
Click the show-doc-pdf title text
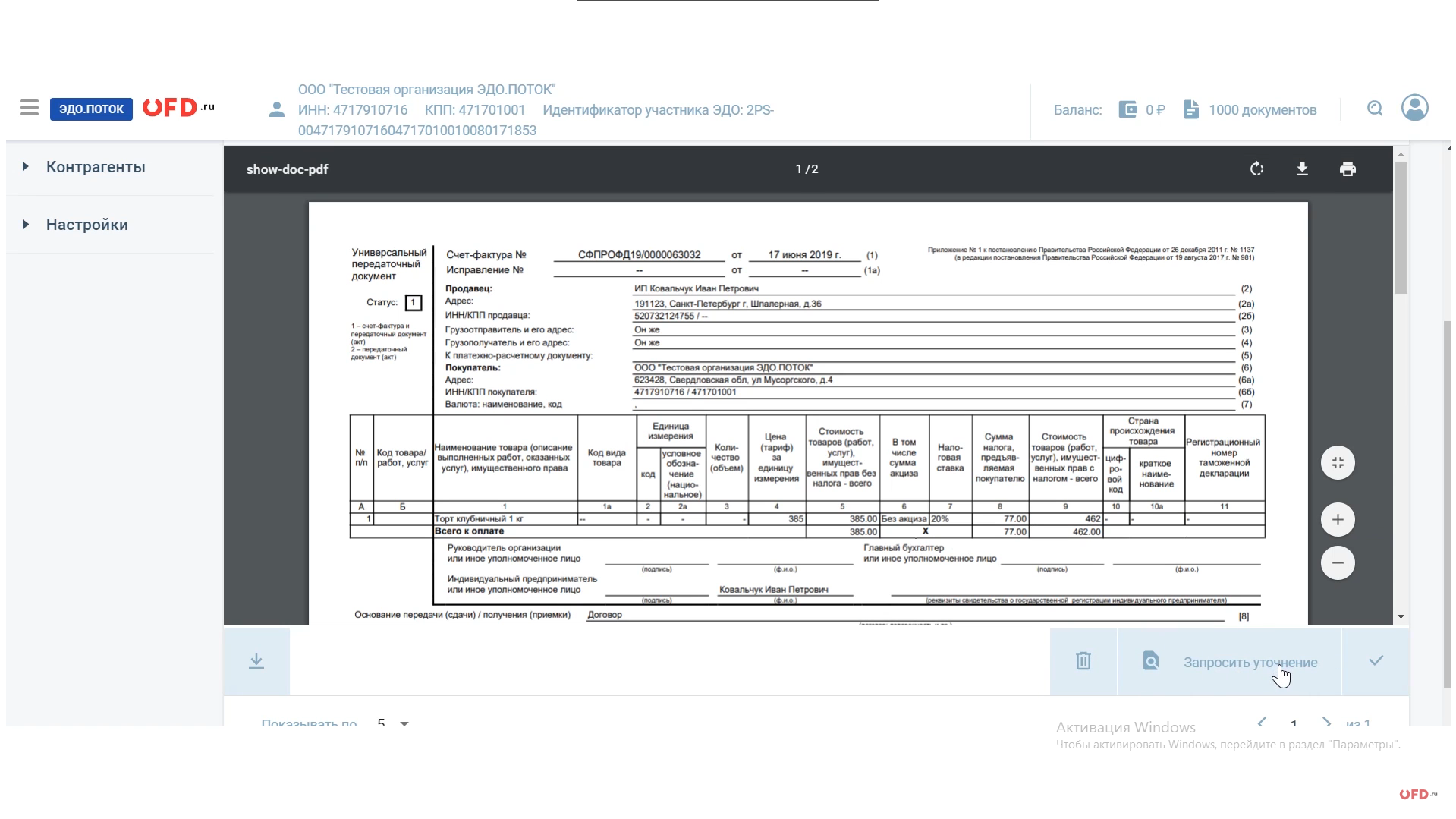coord(287,169)
